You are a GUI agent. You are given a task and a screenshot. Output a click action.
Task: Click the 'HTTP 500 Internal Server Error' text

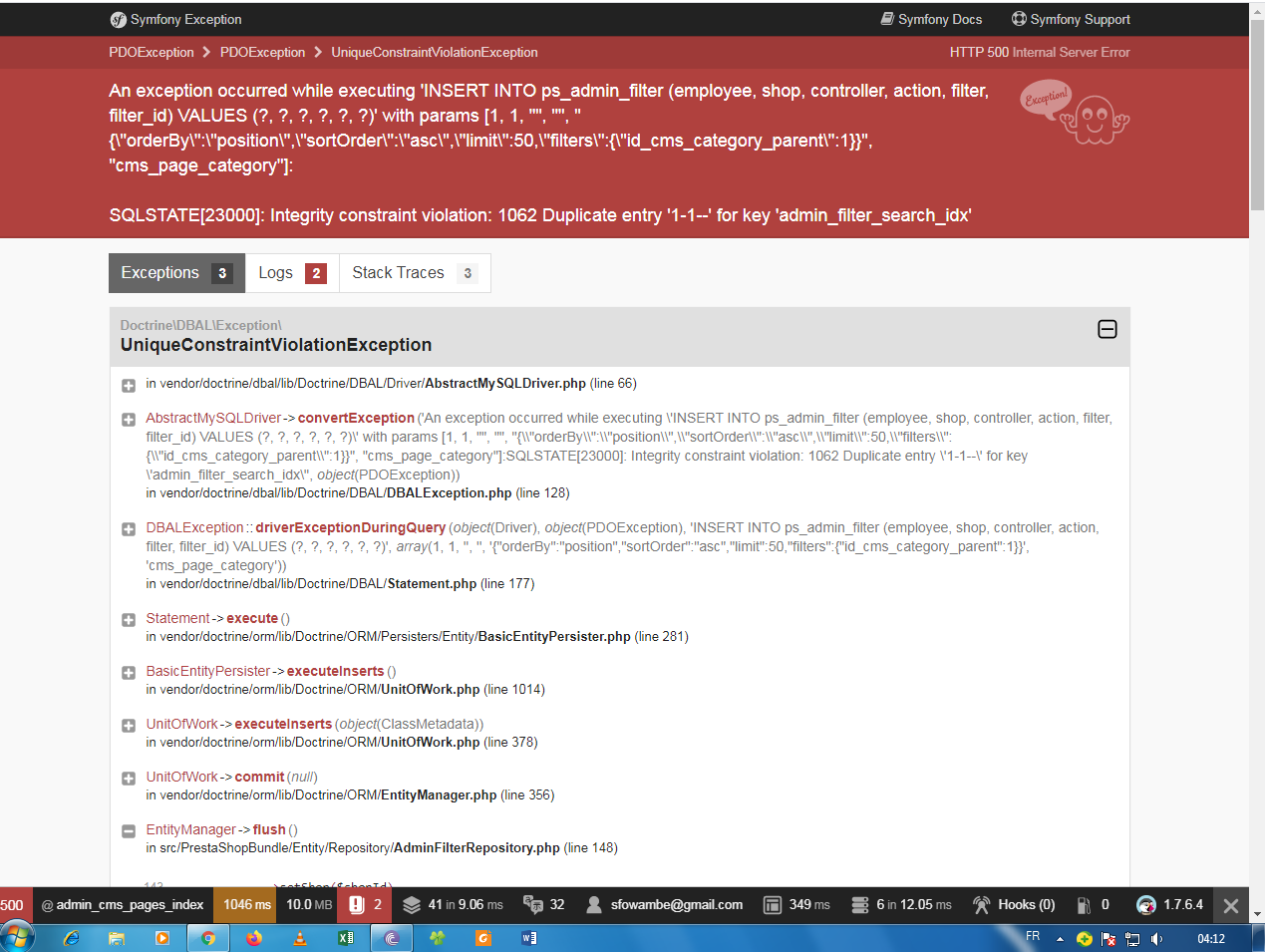(1040, 52)
